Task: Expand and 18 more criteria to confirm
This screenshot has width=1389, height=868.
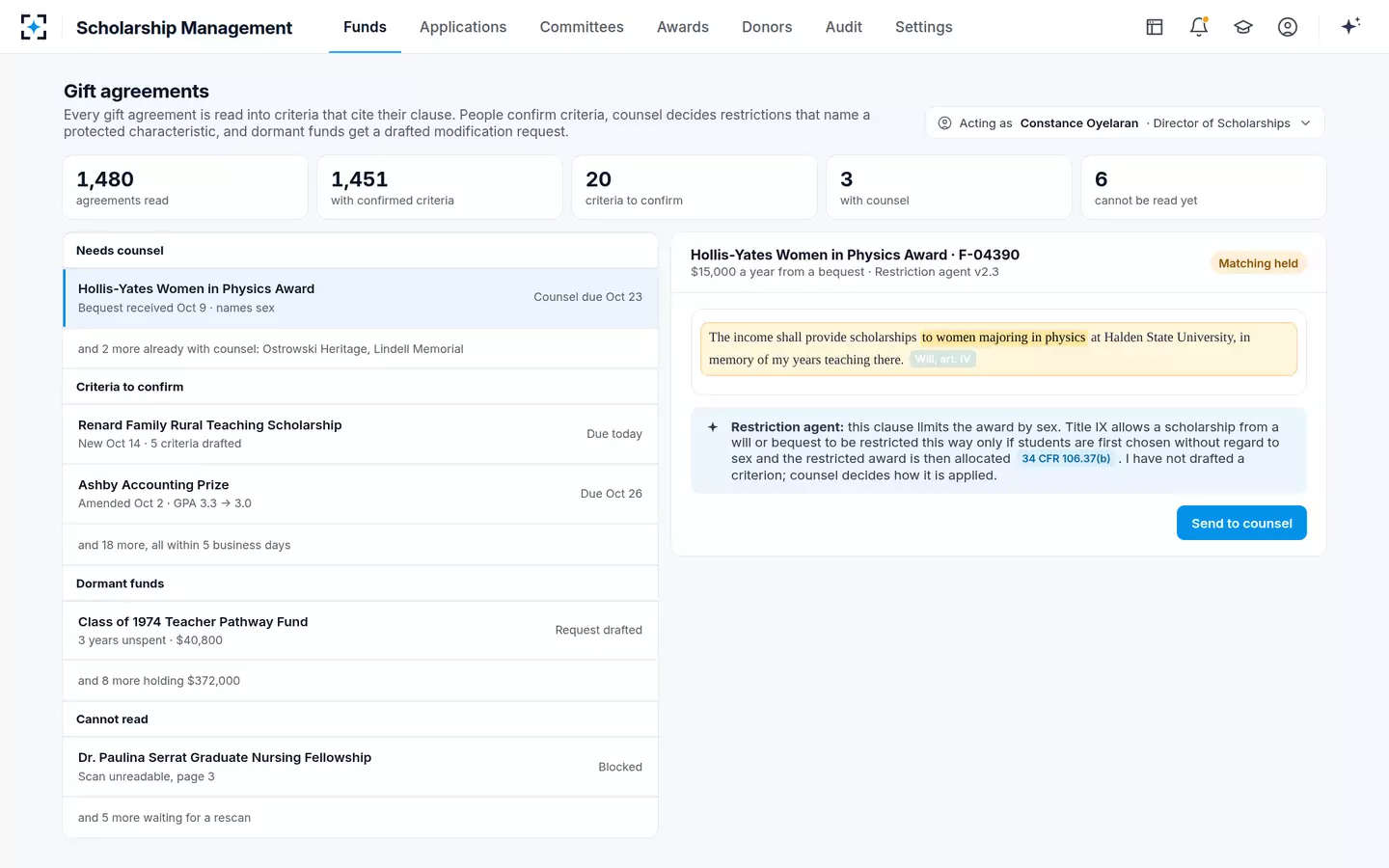Action: (x=361, y=545)
